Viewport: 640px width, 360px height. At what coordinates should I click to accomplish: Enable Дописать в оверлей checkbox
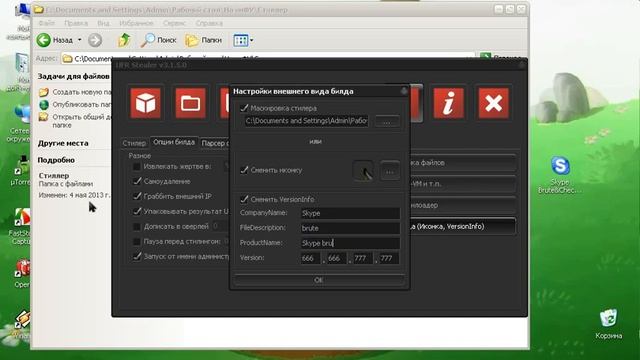click(x=137, y=227)
